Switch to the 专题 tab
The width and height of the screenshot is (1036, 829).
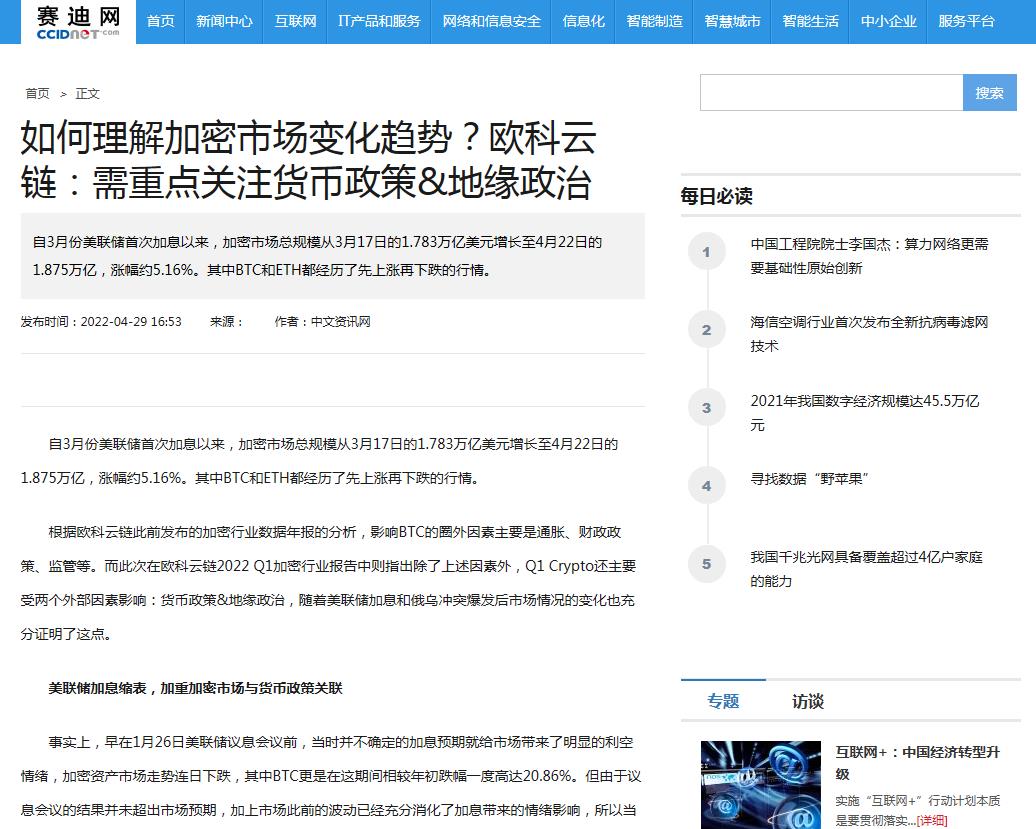click(723, 701)
